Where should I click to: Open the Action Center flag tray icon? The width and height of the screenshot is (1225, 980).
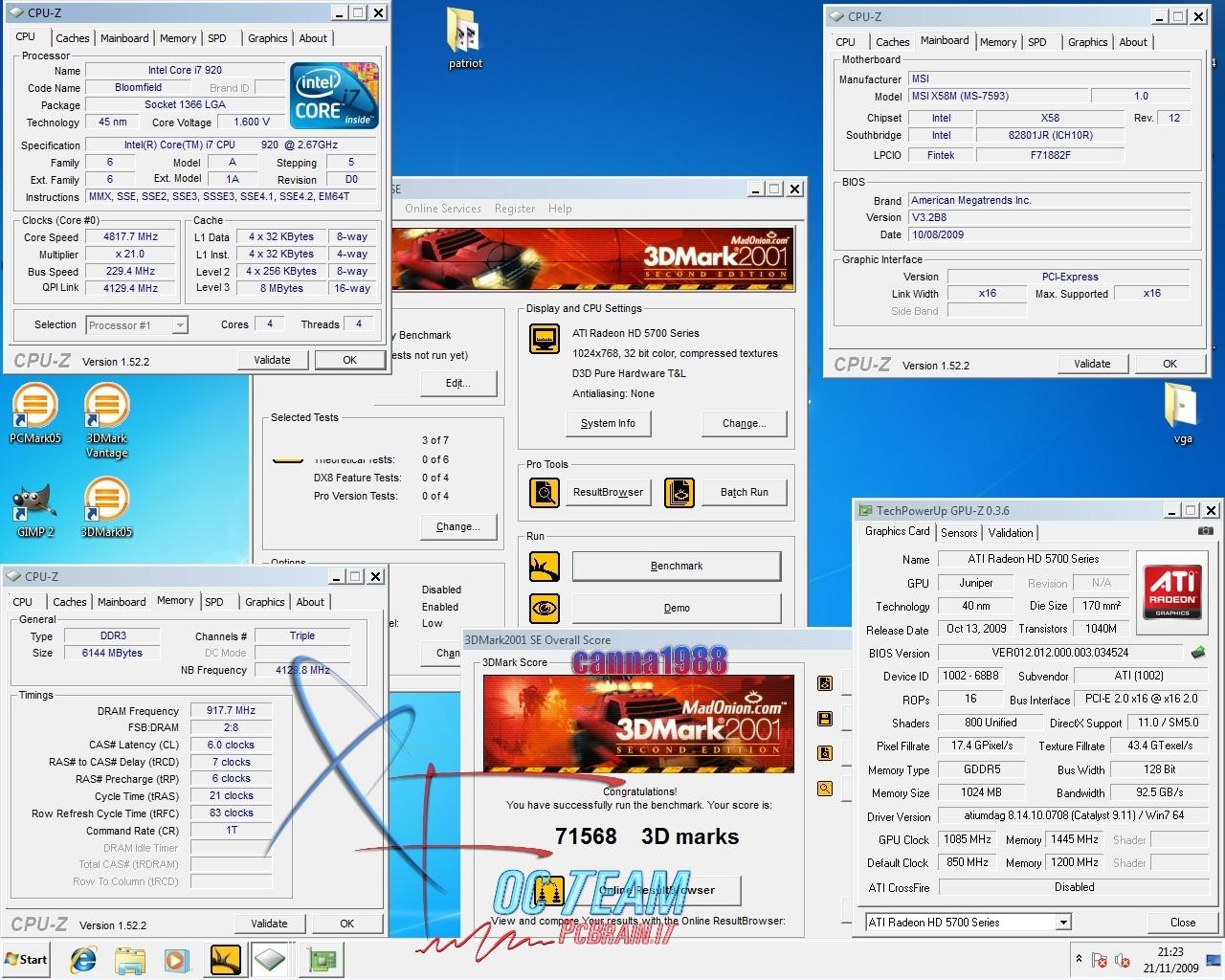coord(1100,960)
